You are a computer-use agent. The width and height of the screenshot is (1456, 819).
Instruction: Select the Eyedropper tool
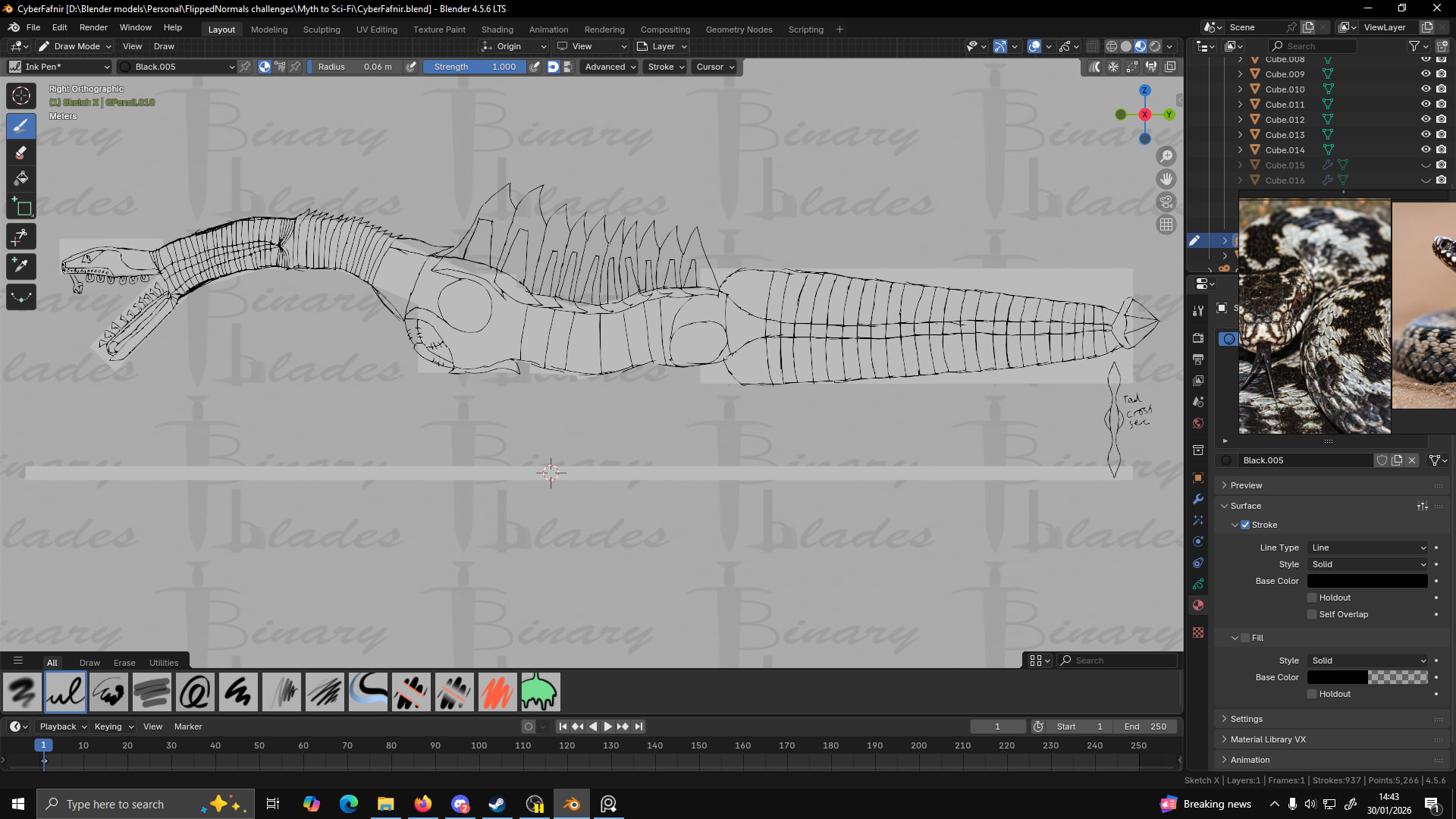tap(21, 265)
